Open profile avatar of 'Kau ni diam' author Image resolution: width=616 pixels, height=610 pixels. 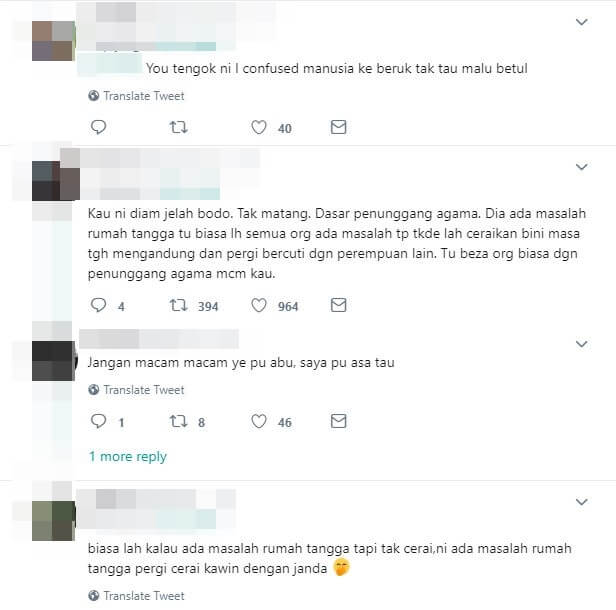pyautogui.click(x=56, y=180)
